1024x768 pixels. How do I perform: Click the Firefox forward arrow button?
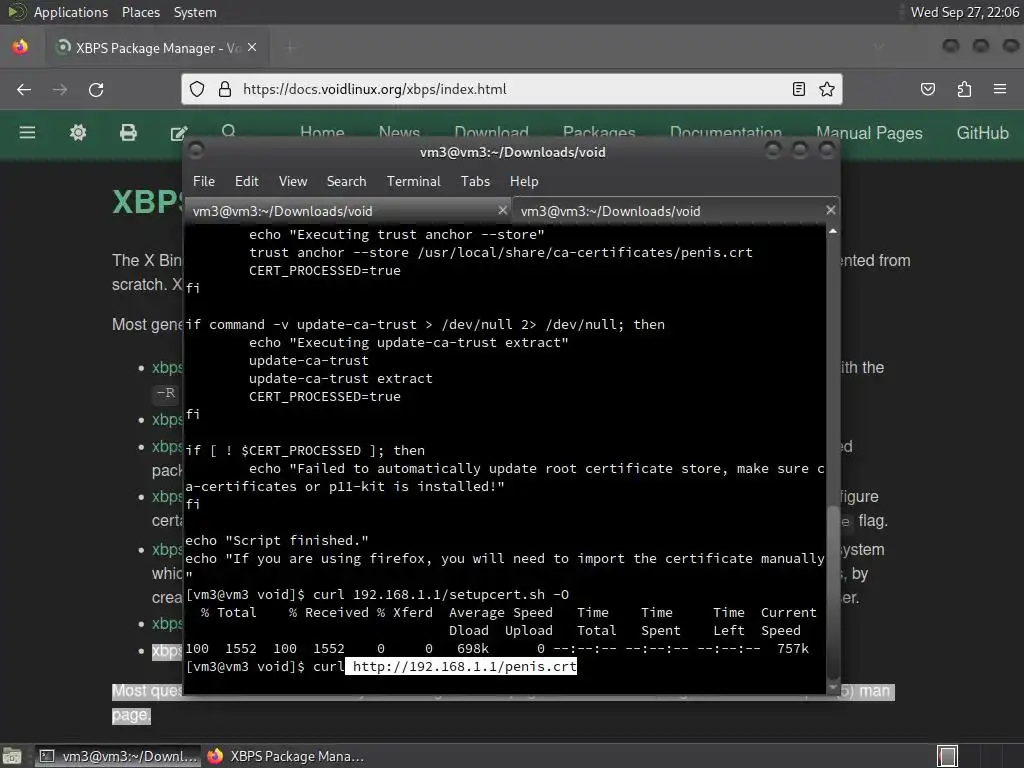click(x=60, y=89)
